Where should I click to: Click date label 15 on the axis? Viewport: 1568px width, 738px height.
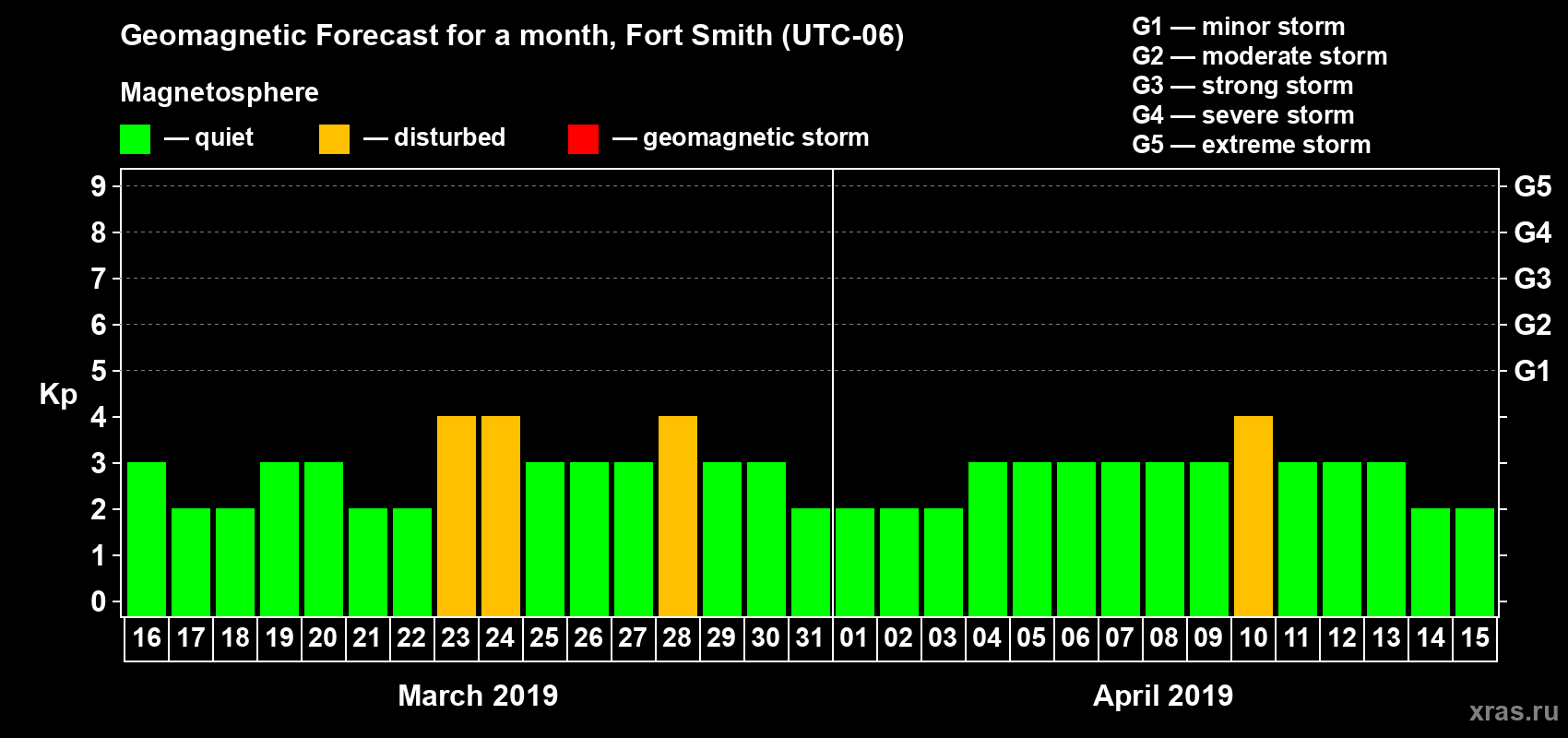[x=1475, y=637]
